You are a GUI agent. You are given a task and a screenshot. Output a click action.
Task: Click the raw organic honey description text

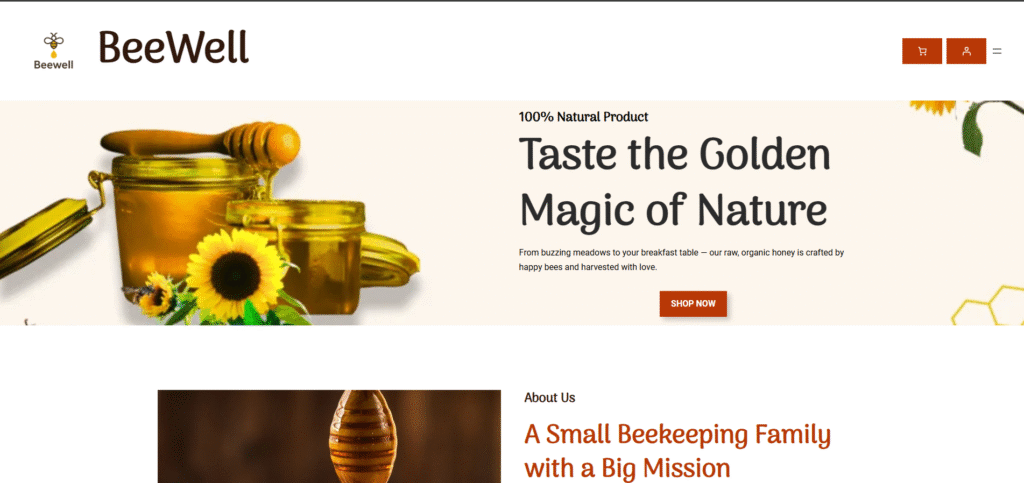tap(682, 259)
